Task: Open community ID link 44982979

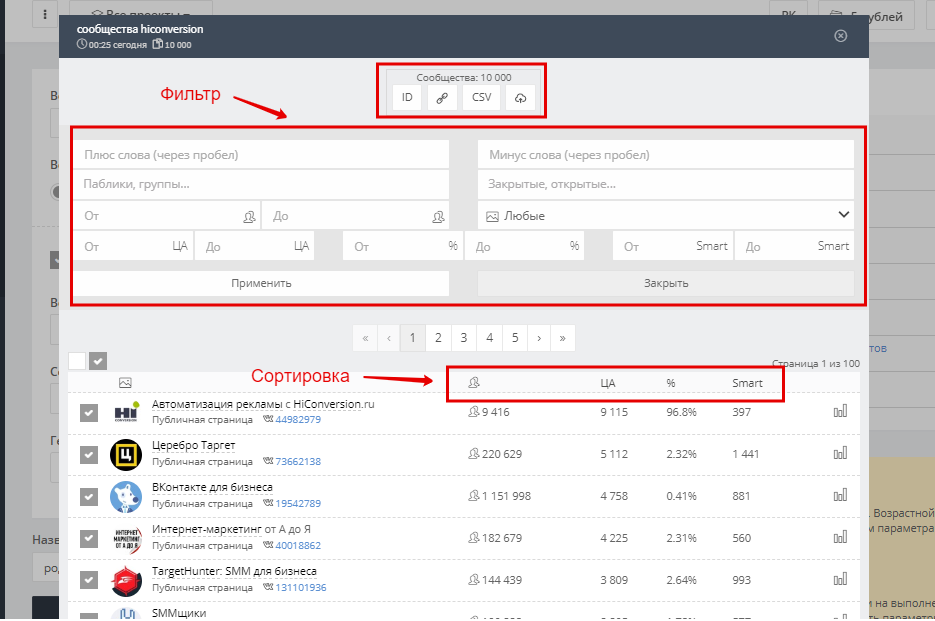Action: 298,419
